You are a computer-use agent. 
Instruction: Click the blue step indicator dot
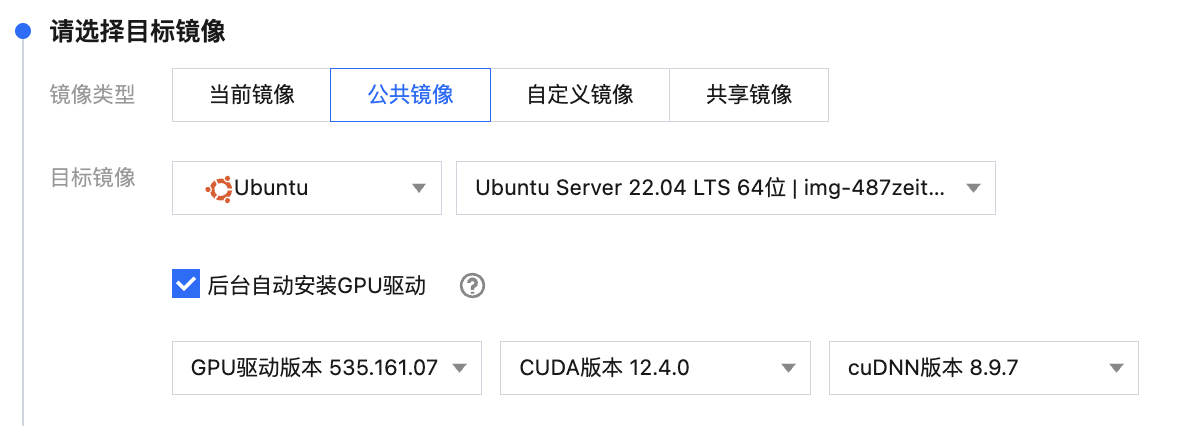pyautogui.click(x=23, y=32)
